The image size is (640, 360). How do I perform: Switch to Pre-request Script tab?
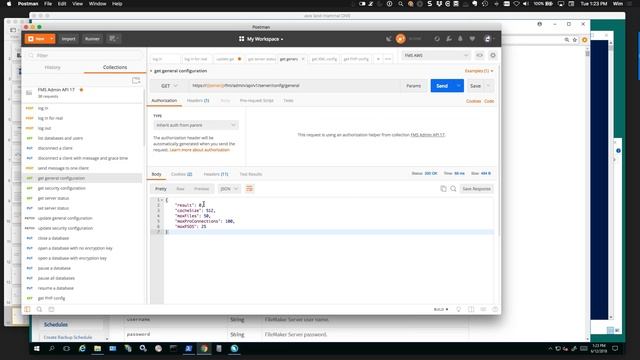[x=256, y=100]
